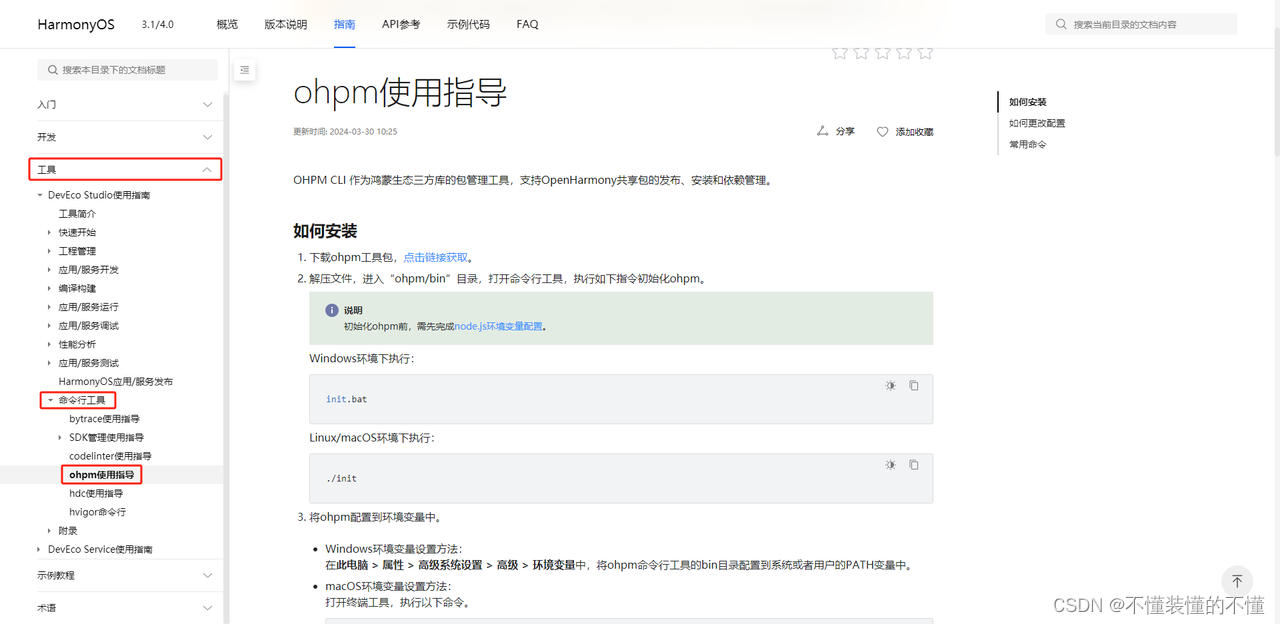Open the API参考 tab
This screenshot has width=1280, height=624.
click(401, 24)
